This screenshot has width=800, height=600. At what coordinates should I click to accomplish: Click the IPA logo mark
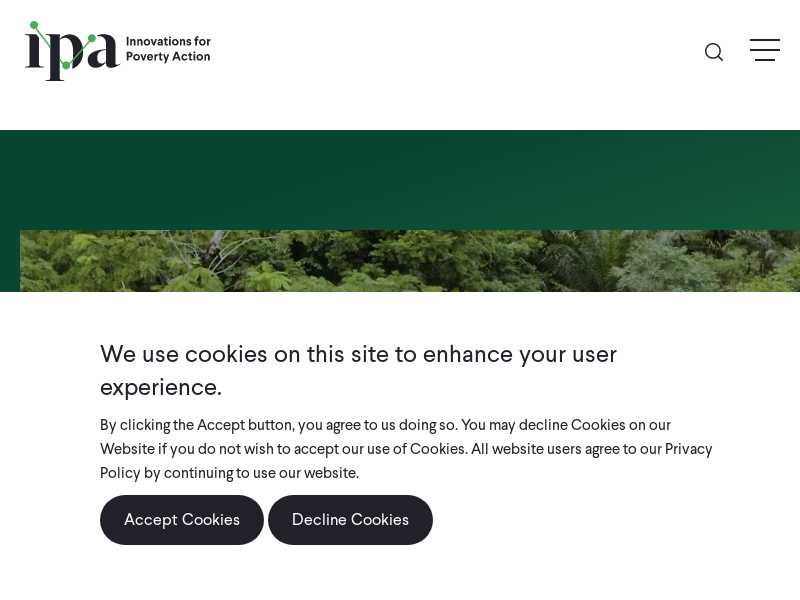click(72, 51)
